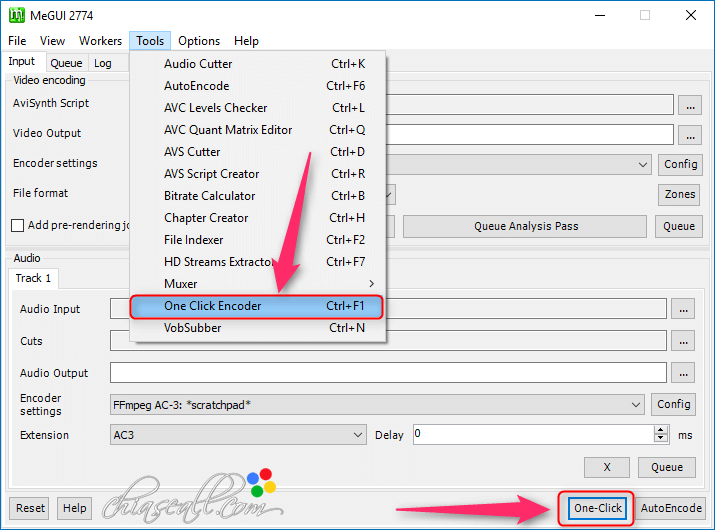715x530 pixels.
Task: Click the Video Output text field
Action: coord(529,135)
